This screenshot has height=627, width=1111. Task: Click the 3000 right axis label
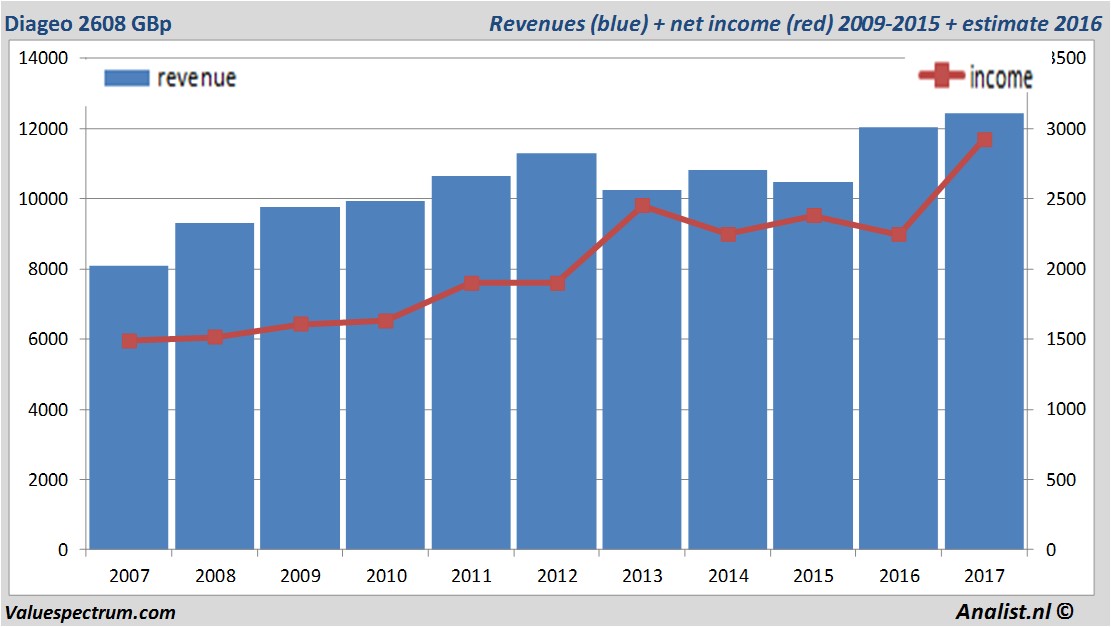[x=1063, y=129]
